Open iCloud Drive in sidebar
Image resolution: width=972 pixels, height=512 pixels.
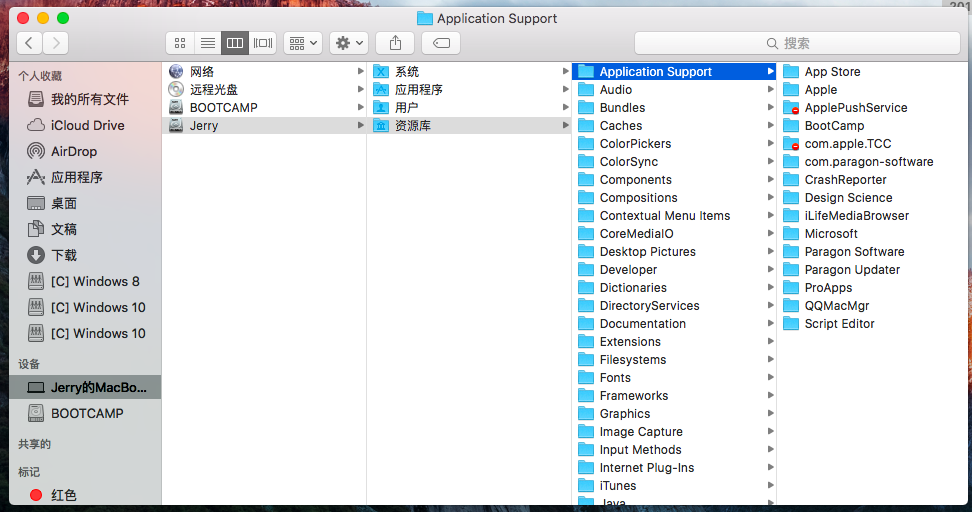(87, 125)
